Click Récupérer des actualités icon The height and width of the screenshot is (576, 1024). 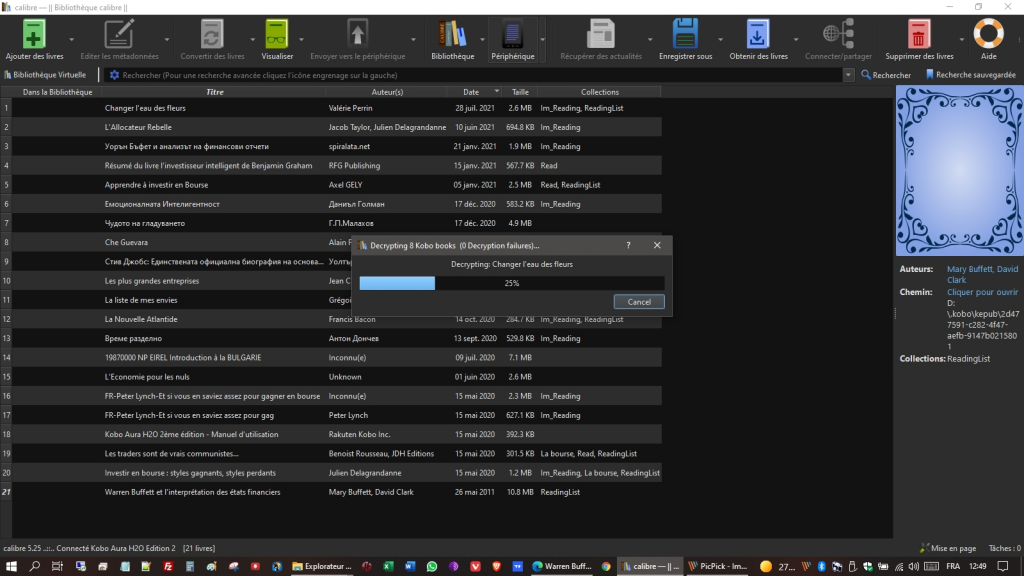tap(601, 34)
